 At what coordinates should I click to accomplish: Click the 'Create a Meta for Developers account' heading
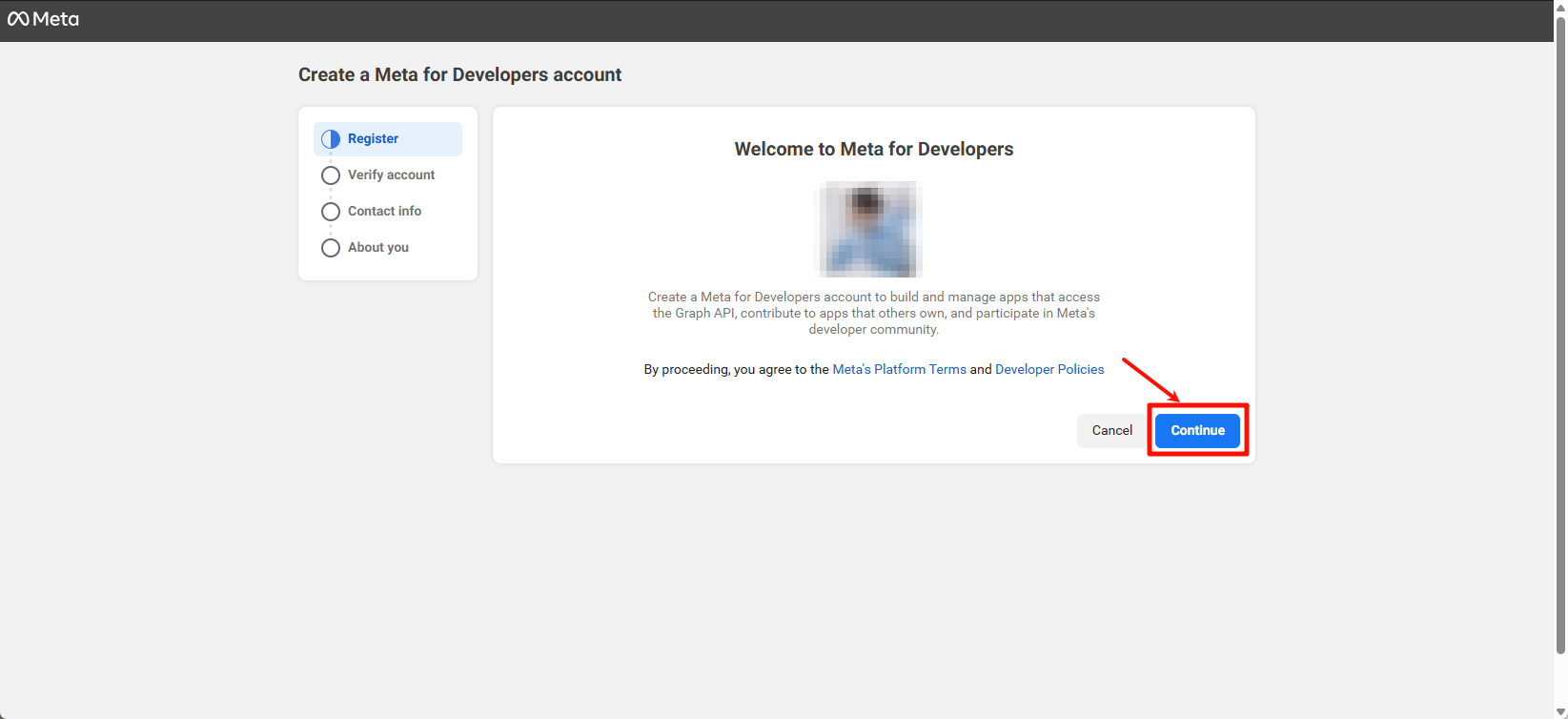tap(459, 75)
